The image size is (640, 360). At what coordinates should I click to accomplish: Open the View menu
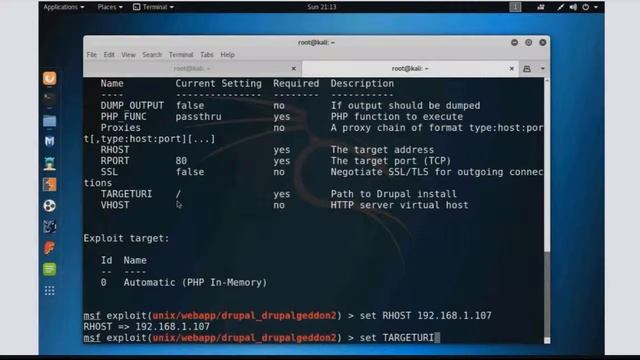[x=128, y=55]
